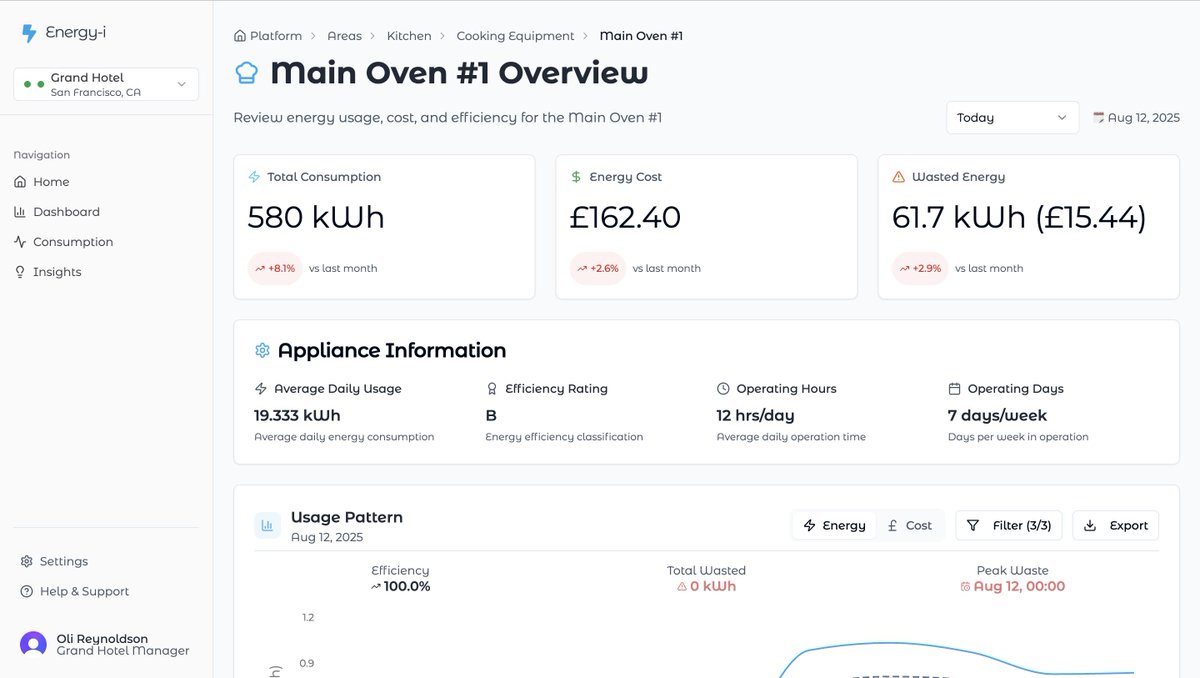Go to the Cooking Equipment breadcrumb link
Screen dimensions: 1200x678
pyautogui.click(x=515, y=36)
